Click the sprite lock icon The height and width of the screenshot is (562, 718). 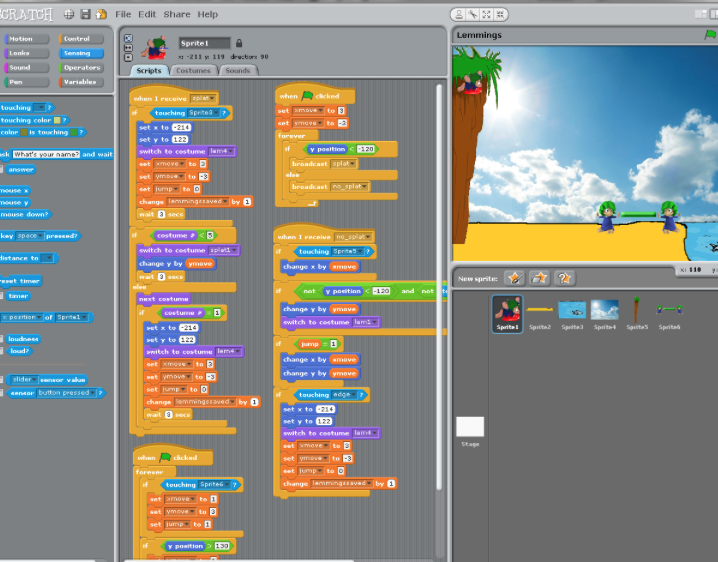[238, 43]
